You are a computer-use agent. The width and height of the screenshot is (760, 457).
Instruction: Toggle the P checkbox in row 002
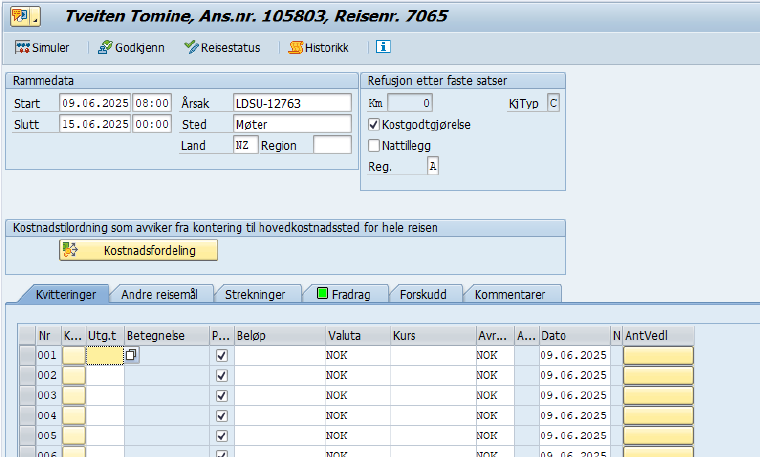coord(222,376)
